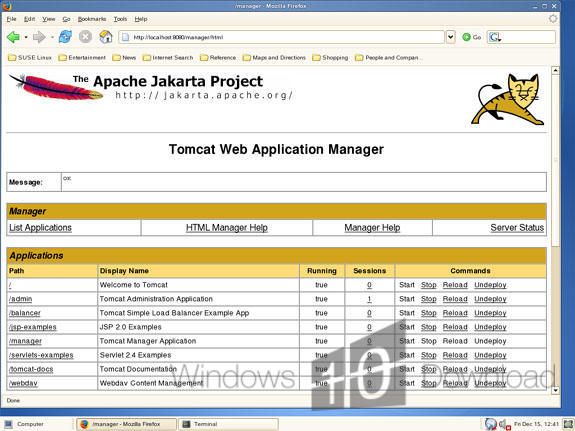This screenshot has width=575, height=431.
Task: Open the Entertainment bookmarks folder
Action: 82,58
